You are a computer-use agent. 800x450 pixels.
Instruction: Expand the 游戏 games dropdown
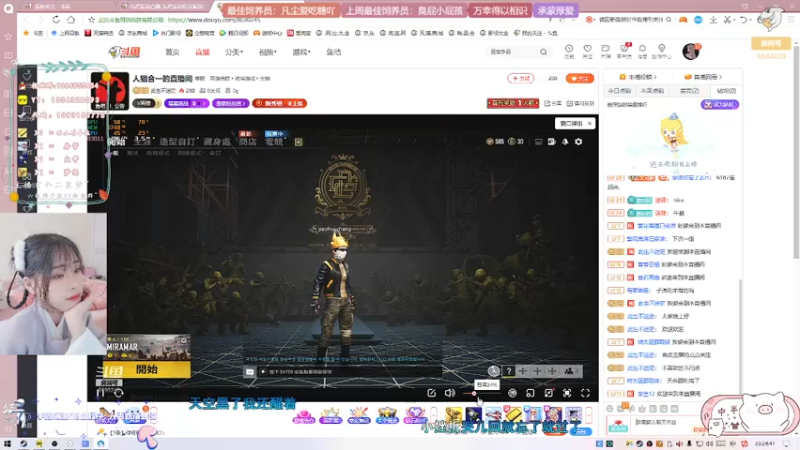tap(301, 52)
